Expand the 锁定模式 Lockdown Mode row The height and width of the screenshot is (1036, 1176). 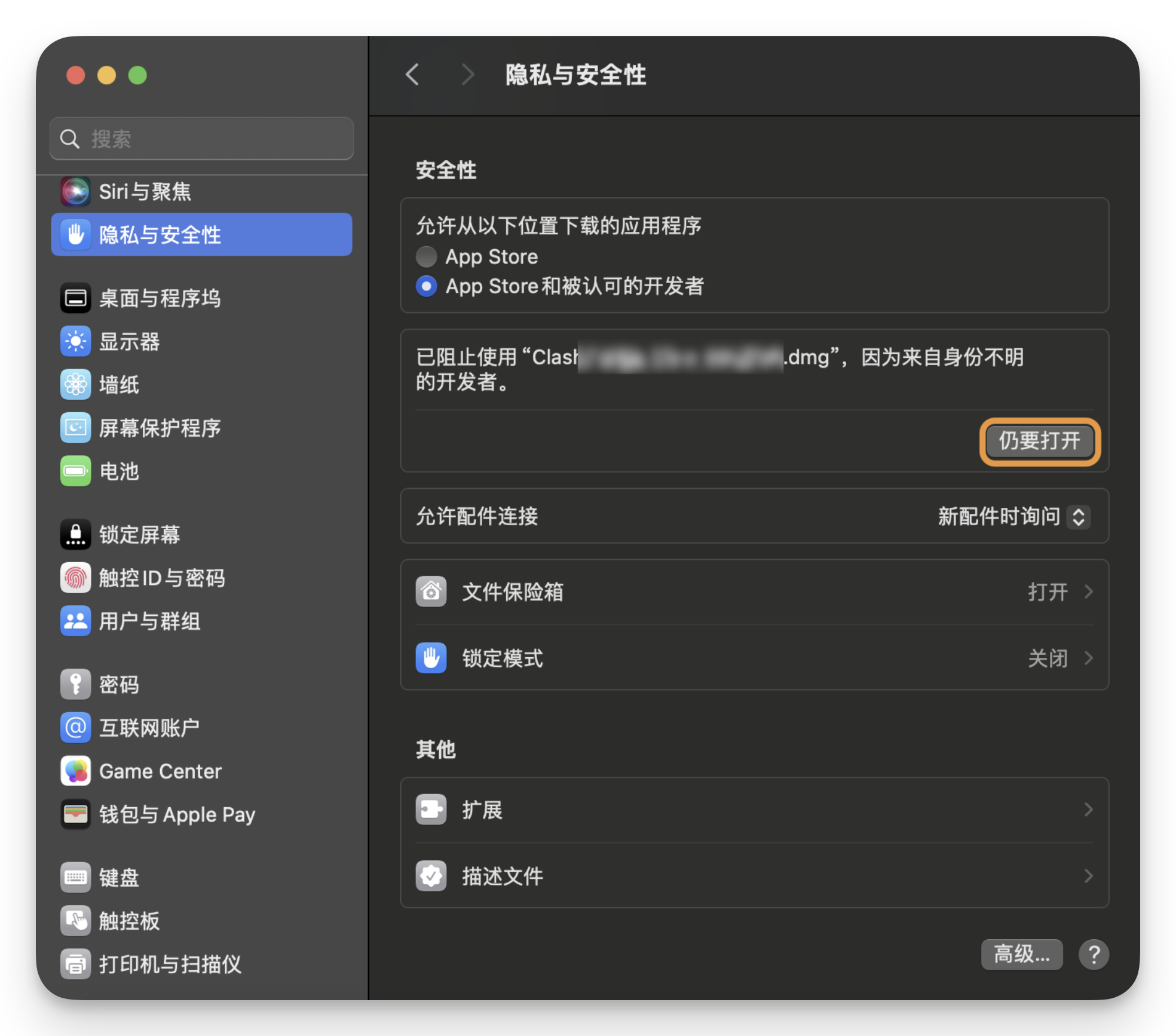(754, 658)
